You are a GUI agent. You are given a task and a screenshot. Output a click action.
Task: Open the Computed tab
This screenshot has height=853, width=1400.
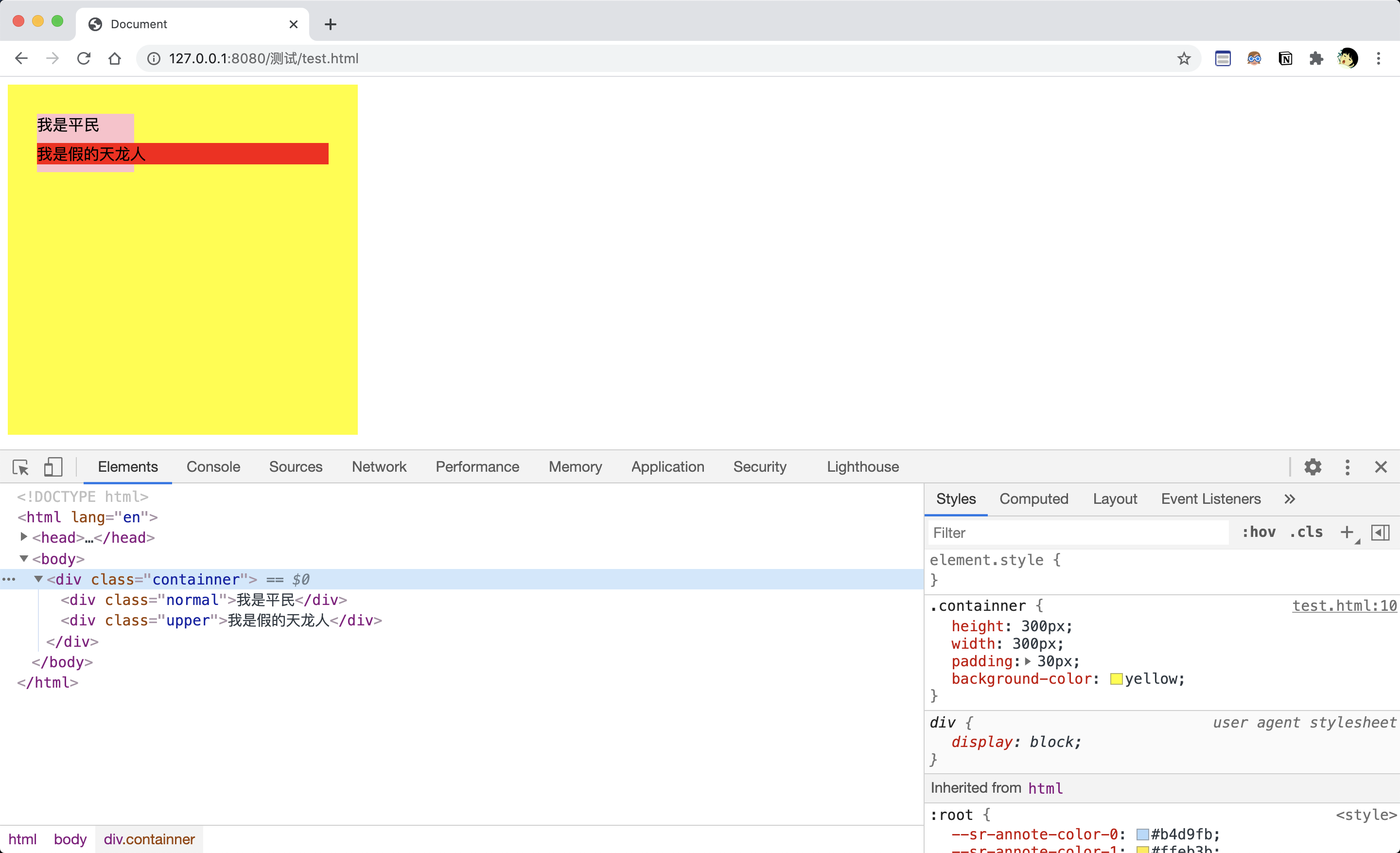[x=1033, y=499]
